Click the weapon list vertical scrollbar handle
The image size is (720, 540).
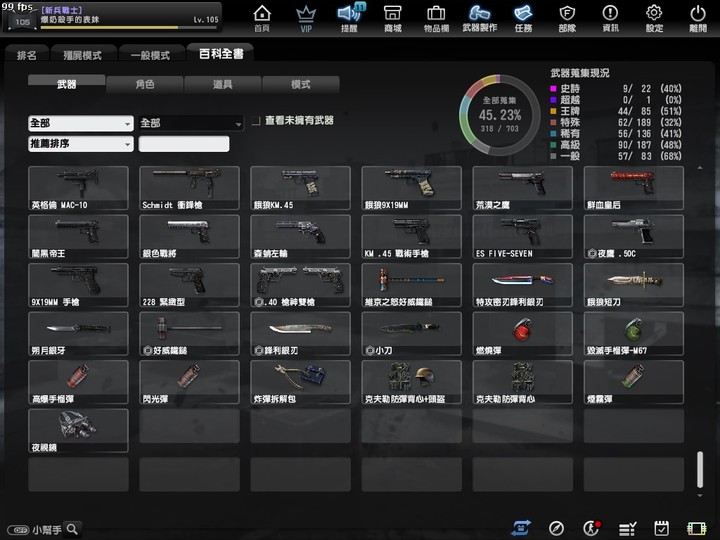point(700,469)
